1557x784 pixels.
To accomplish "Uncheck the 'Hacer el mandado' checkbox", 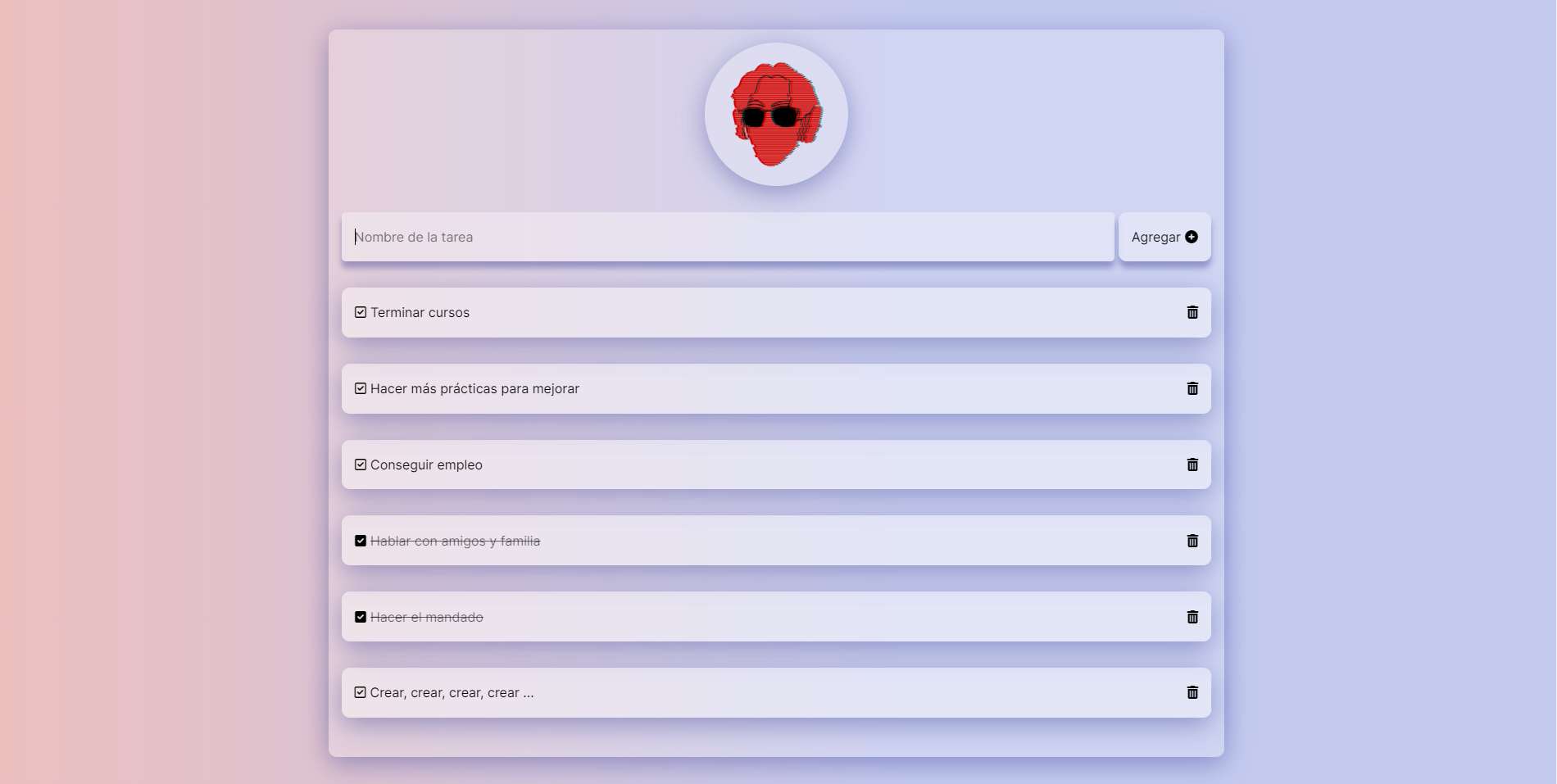I will 361,617.
